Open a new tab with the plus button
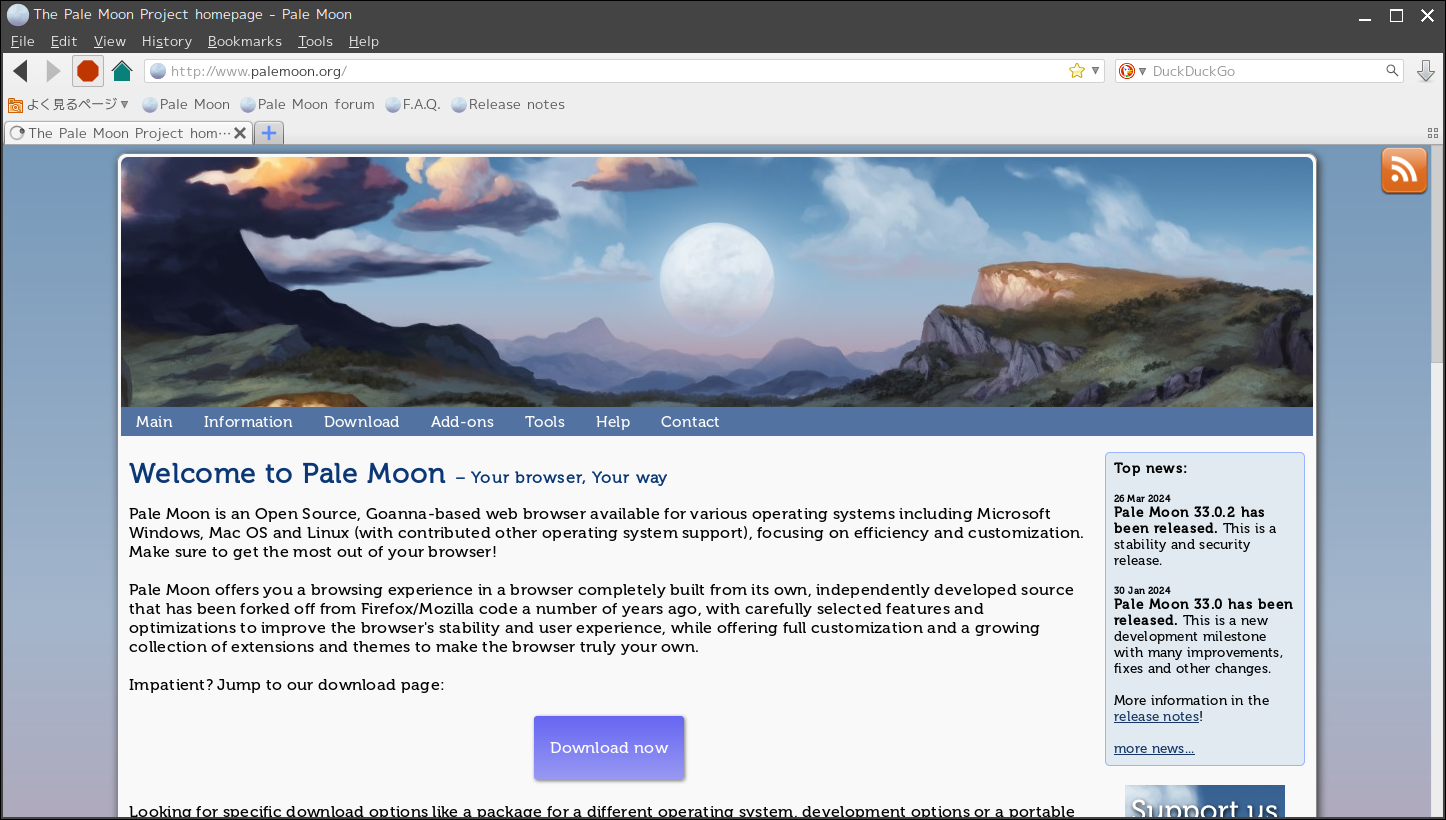Viewport: 1446px width, 820px height. [x=269, y=133]
